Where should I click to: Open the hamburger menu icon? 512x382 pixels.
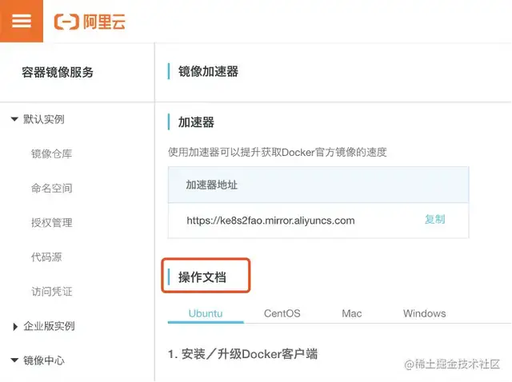point(22,21)
